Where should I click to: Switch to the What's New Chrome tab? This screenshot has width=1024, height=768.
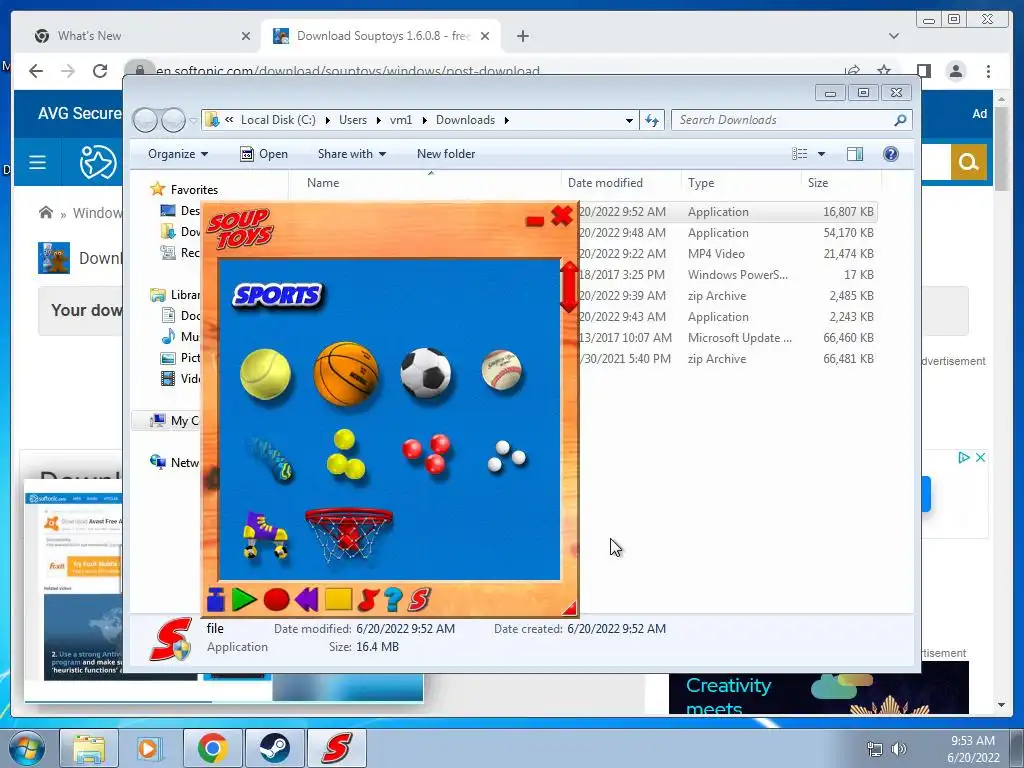coord(142,36)
